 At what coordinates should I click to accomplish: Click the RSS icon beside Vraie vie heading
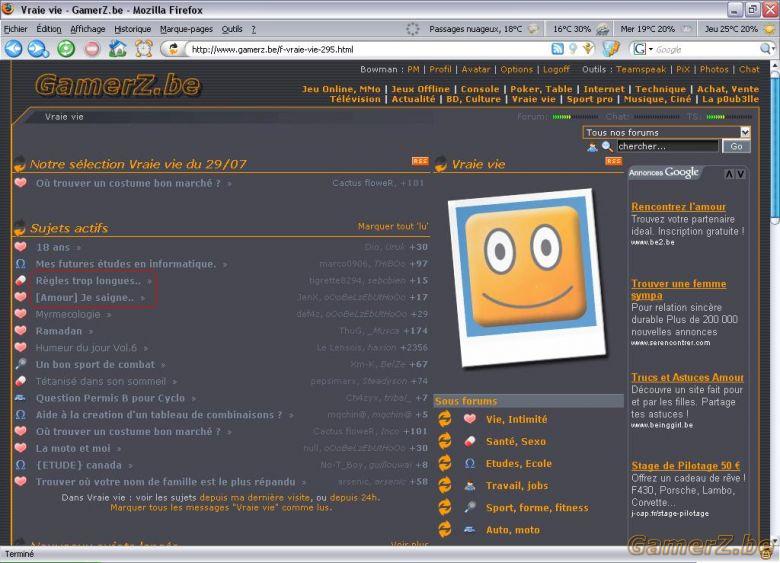[614, 161]
